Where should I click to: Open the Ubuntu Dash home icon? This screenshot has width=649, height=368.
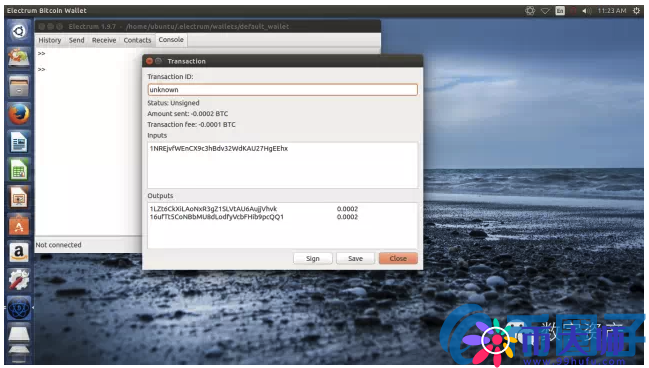(x=19, y=31)
